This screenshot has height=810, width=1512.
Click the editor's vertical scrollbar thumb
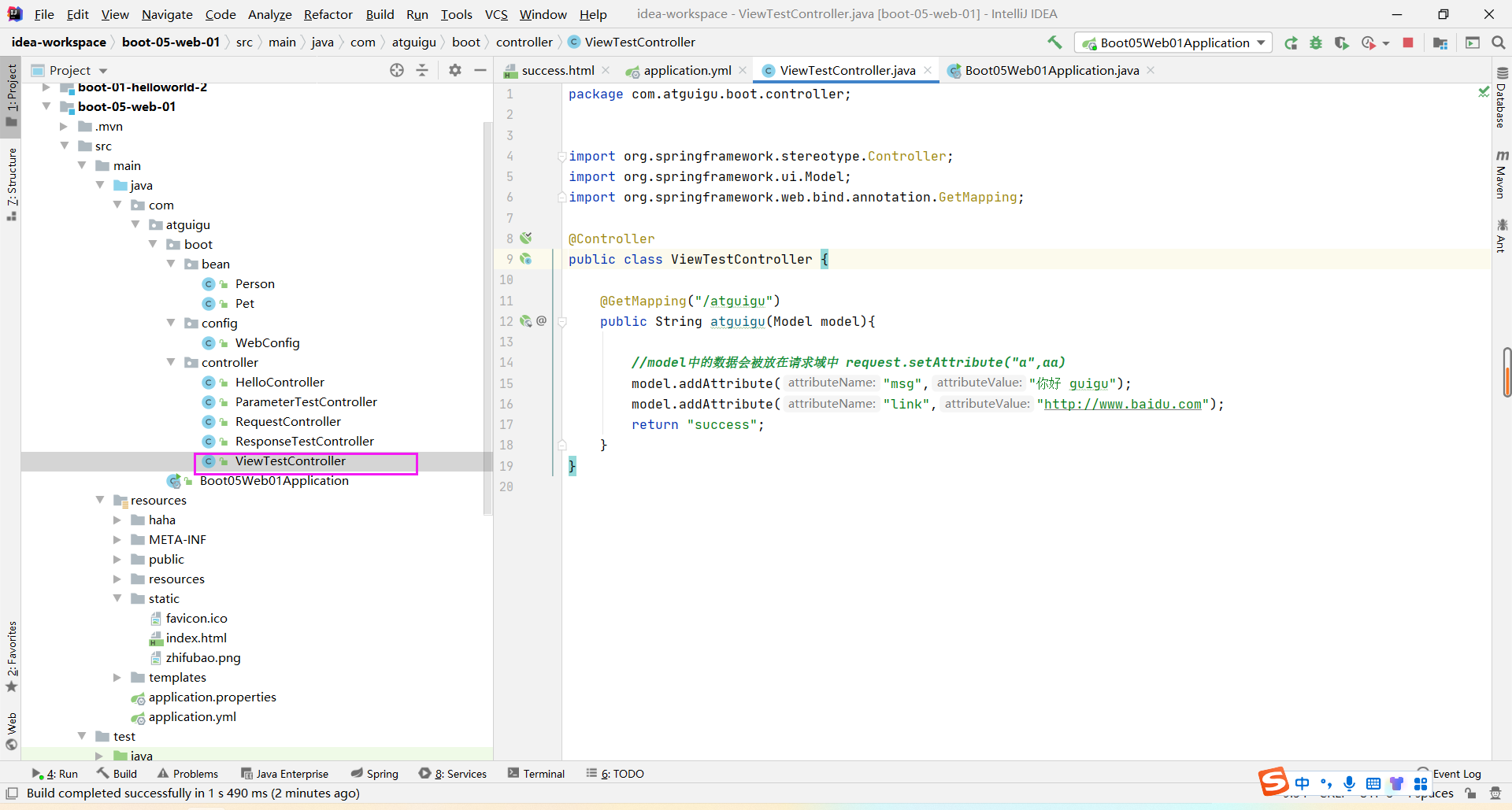pyautogui.click(x=1506, y=372)
